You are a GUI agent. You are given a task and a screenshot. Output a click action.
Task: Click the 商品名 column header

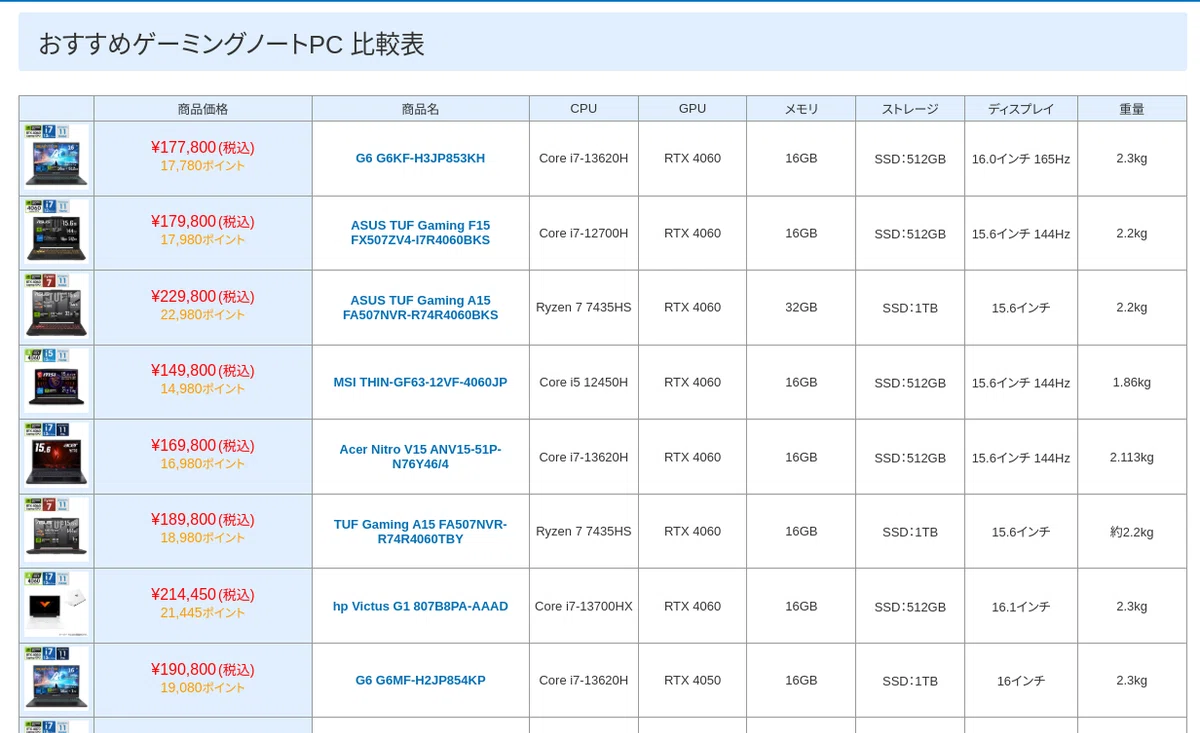click(x=420, y=109)
